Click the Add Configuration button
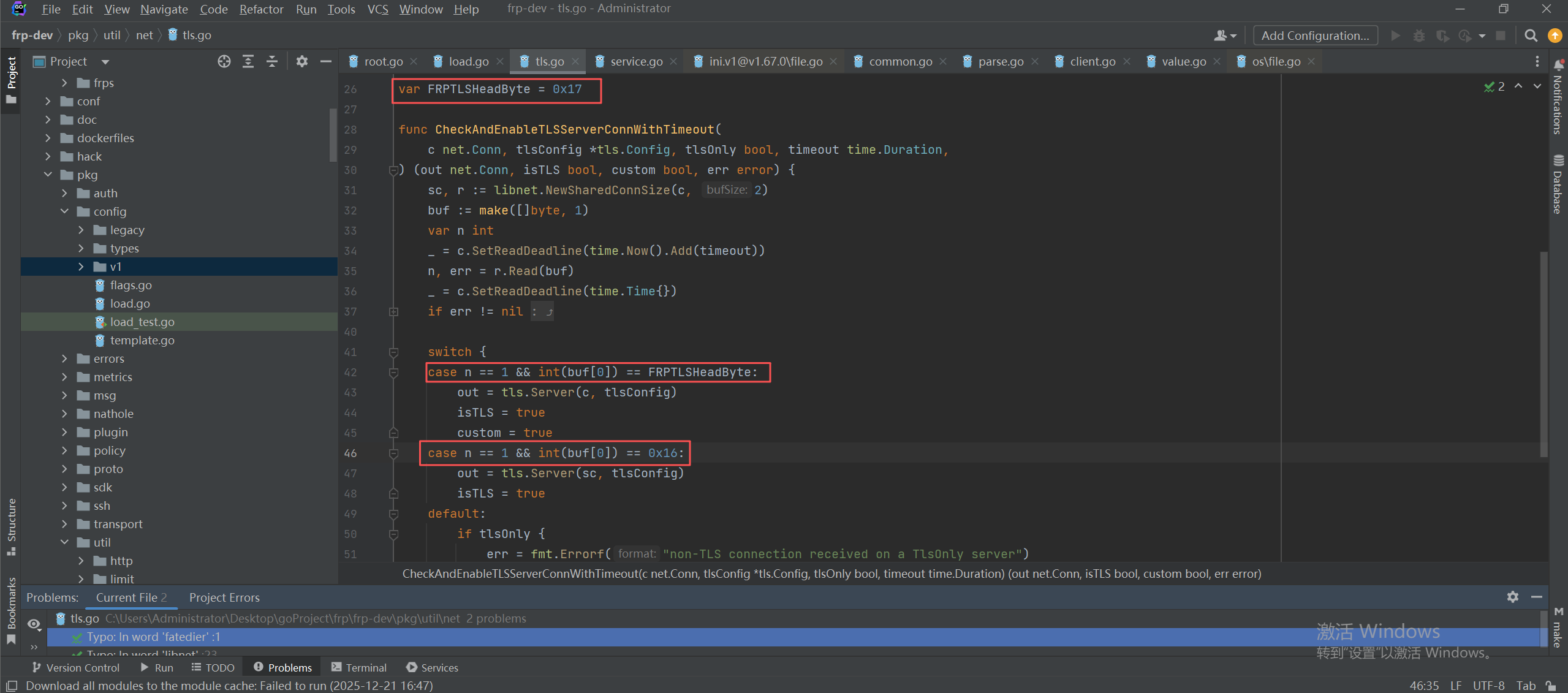The height and width of the screenshot is (693, 1568). click(x=1315, y=36)
